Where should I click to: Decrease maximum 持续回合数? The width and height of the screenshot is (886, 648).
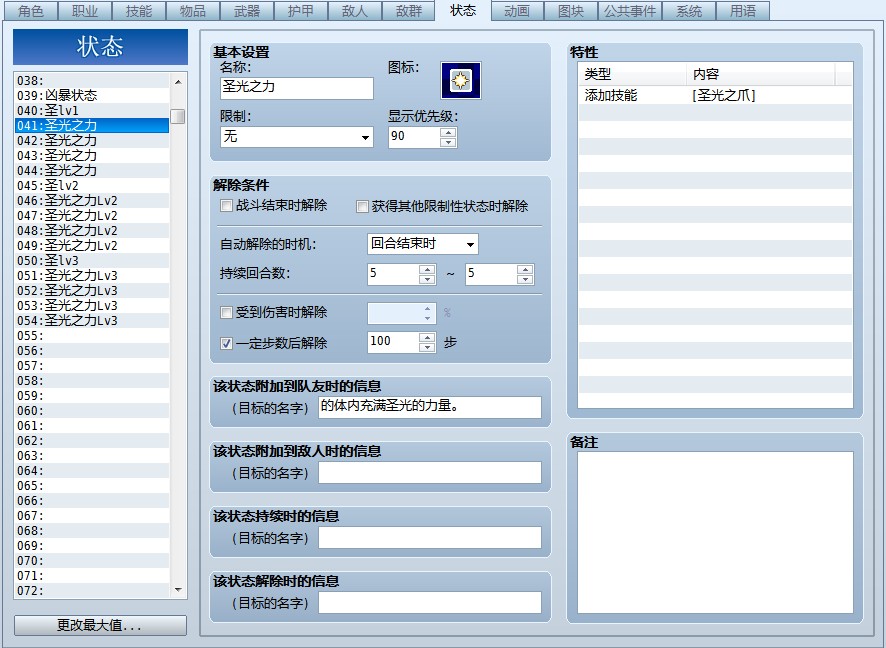525,279
